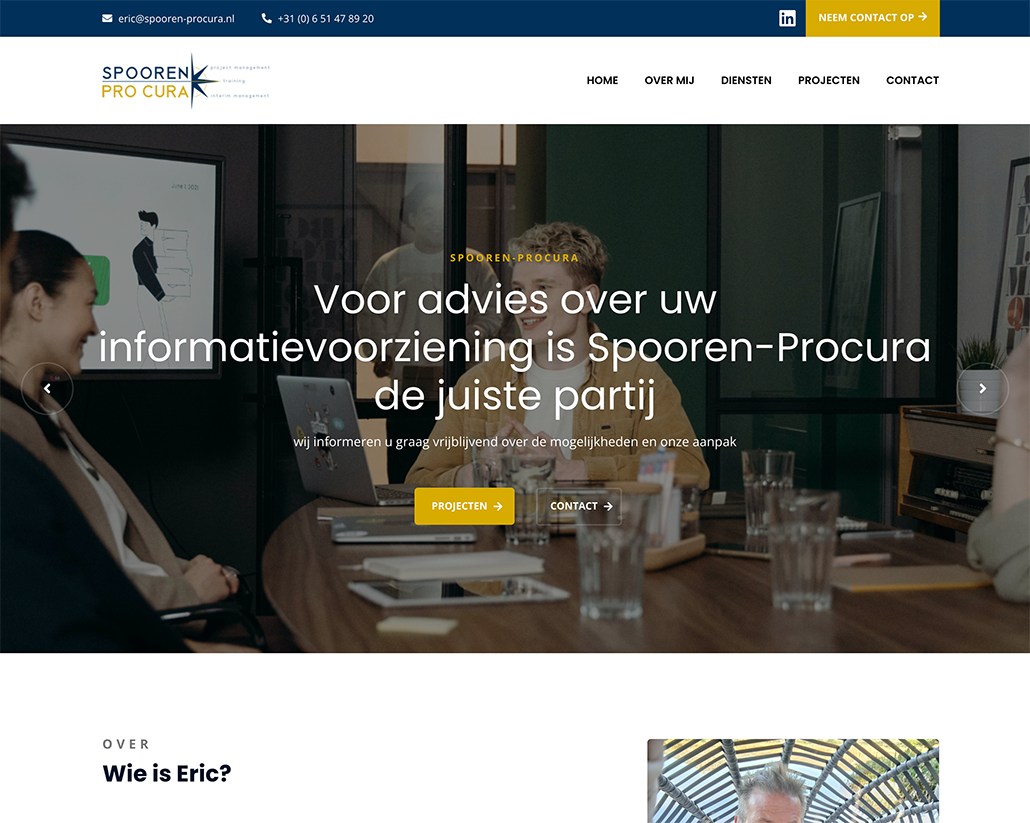Click the +31 phone number link
Image resolution: width=1030 pixels, height=823 pixels.
coord(326,18)
